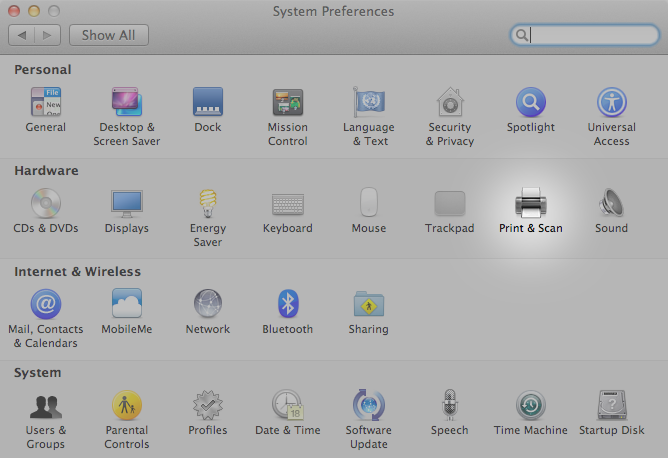The height and width of the screenshot is (458, 668).
Task: Click the Show All button
Action: tap(109, 35)
